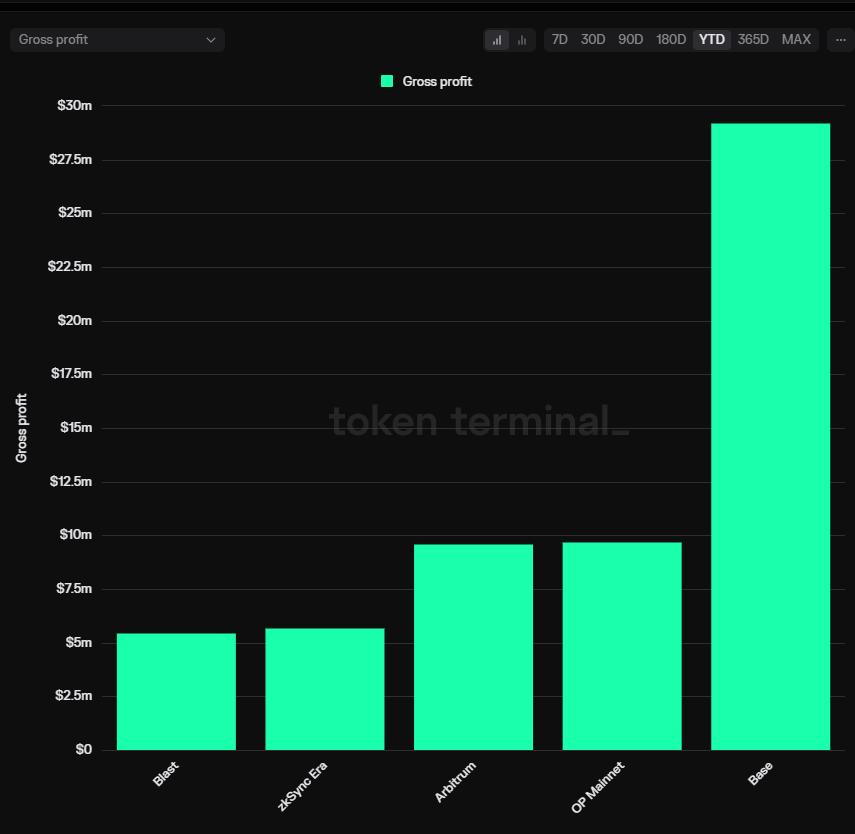The image size is (855, 834).
Task: Click the $15m y-axis tick label
Action: (x=76, y=428)
